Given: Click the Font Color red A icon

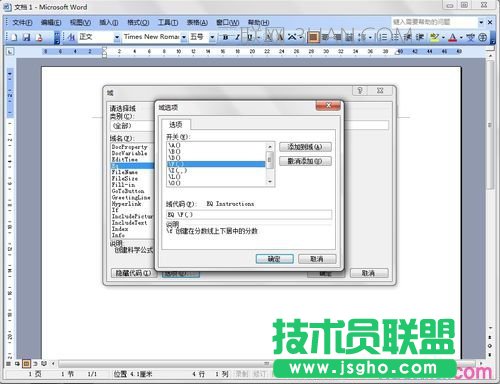Looking at the screenshot, I should (x=452, y=37).
